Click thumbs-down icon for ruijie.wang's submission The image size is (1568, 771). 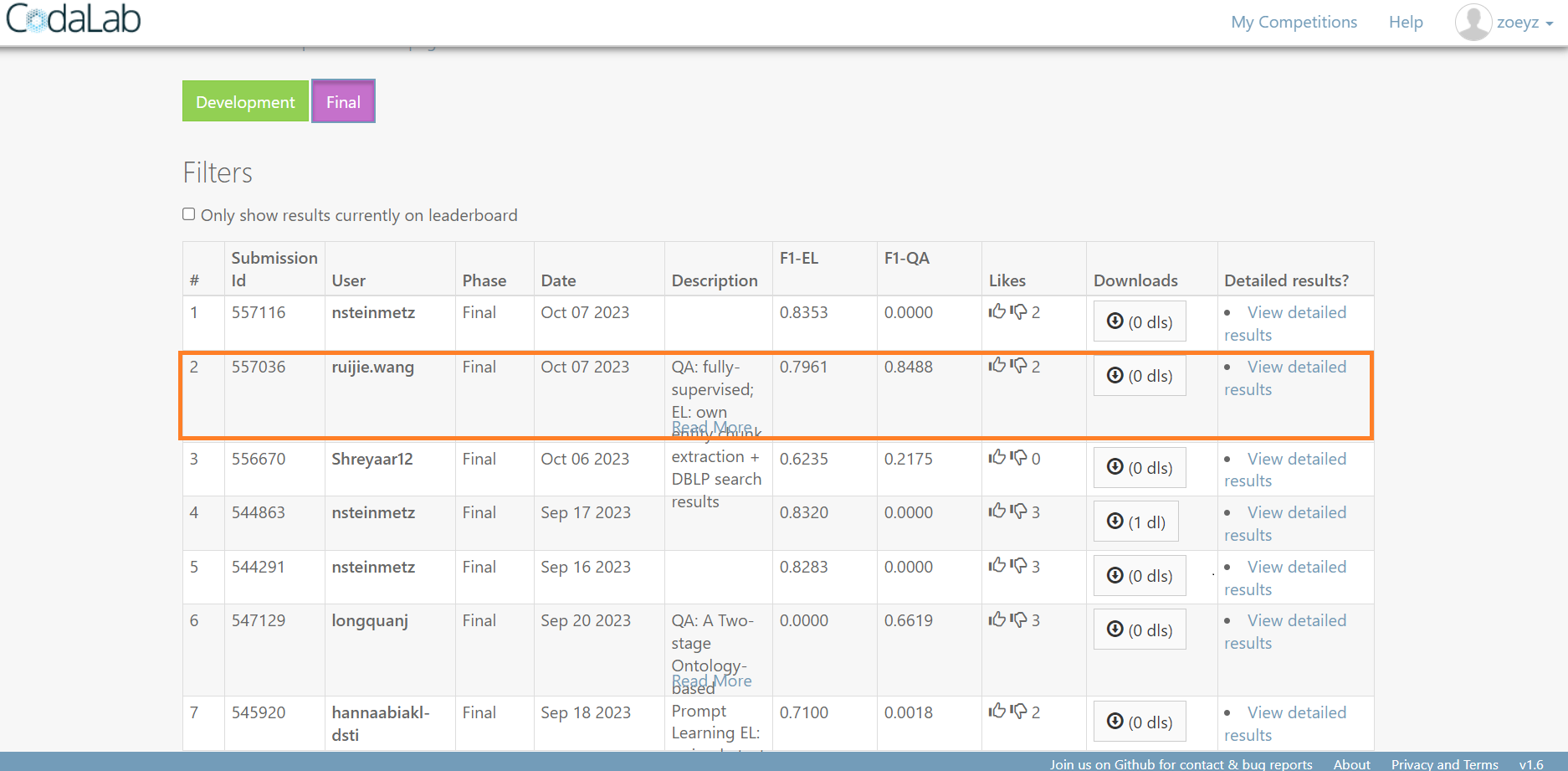(1018, 366)
